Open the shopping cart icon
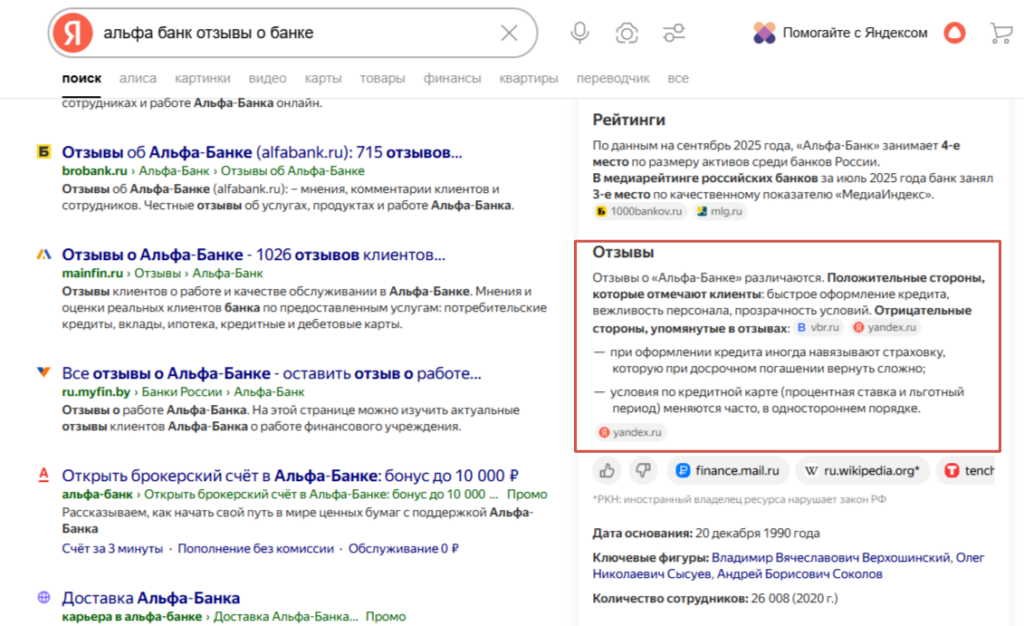The width and height of the screenshot is (1024, 626). click(x=1000, y=32)
